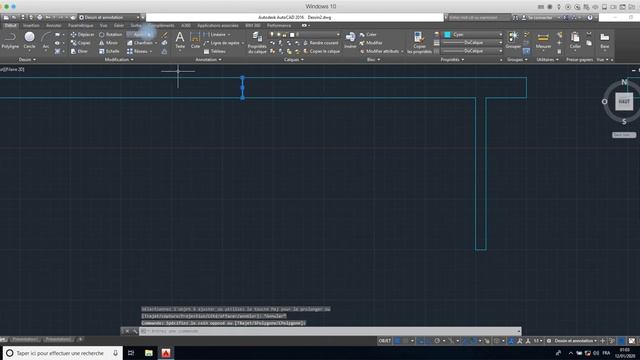
Task: Click the Mesurer utility tool
Action: click(543, 40)
